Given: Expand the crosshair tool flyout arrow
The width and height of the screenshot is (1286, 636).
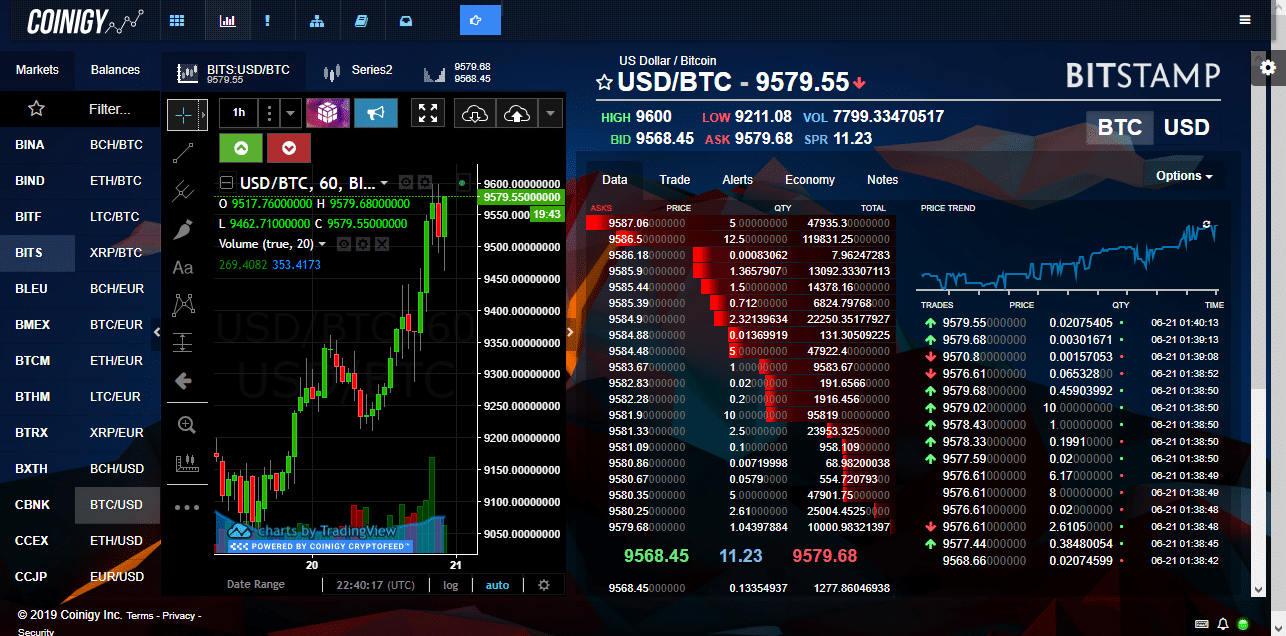Looking at the screenshot, I should pos(204,115).
